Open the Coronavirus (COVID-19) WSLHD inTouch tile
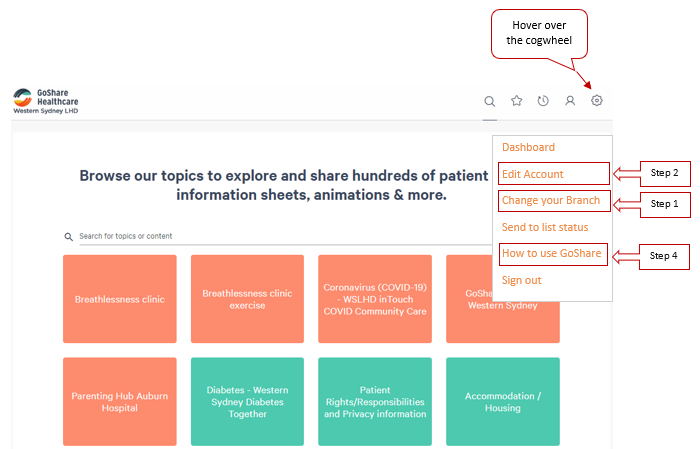 click(375, 299)
